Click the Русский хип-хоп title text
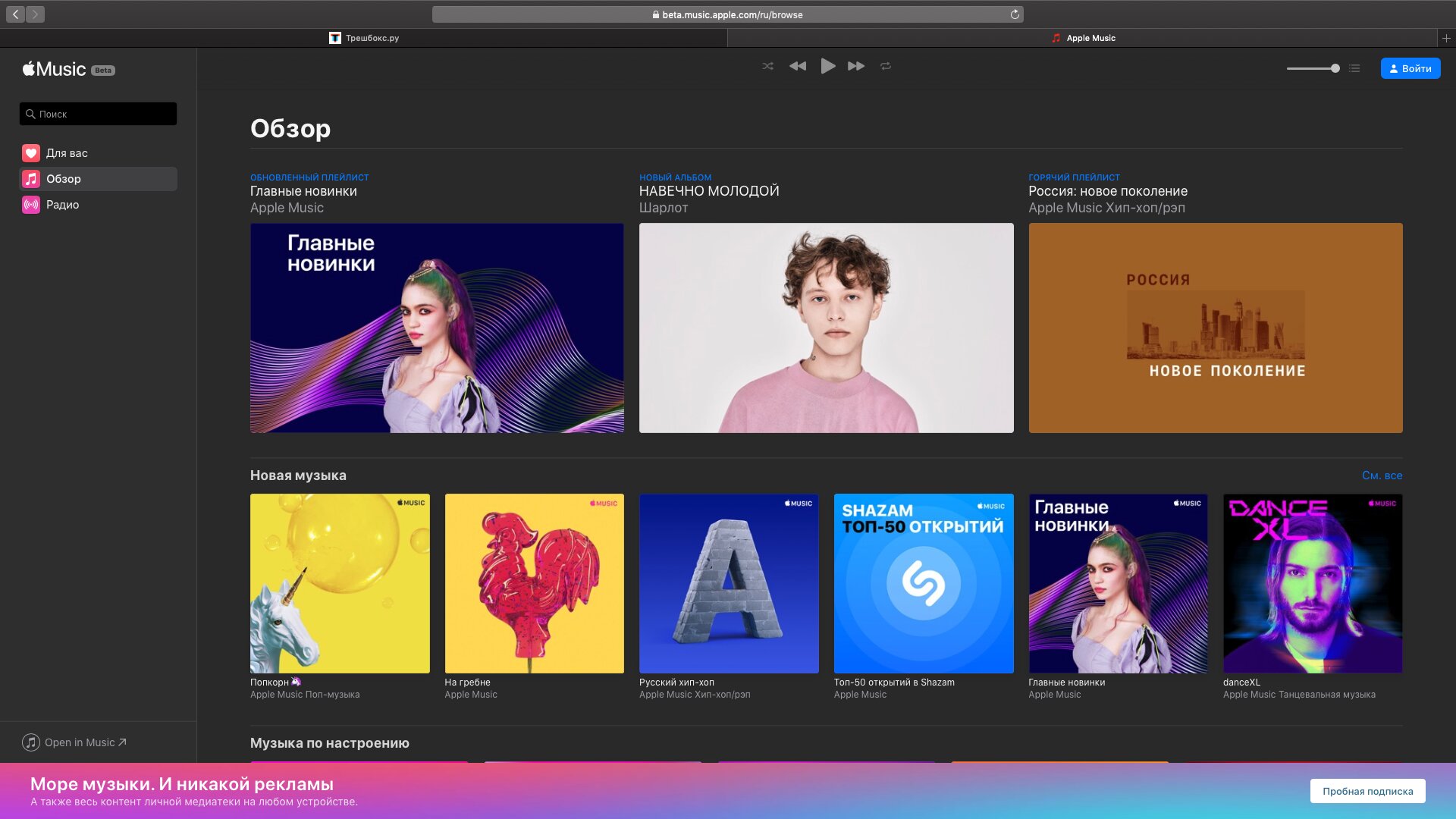 [x=676, y=682]
